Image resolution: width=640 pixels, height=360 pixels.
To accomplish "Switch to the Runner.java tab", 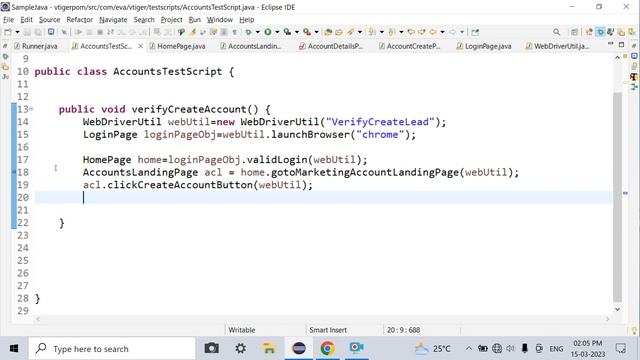I will [x=36, y=46].
